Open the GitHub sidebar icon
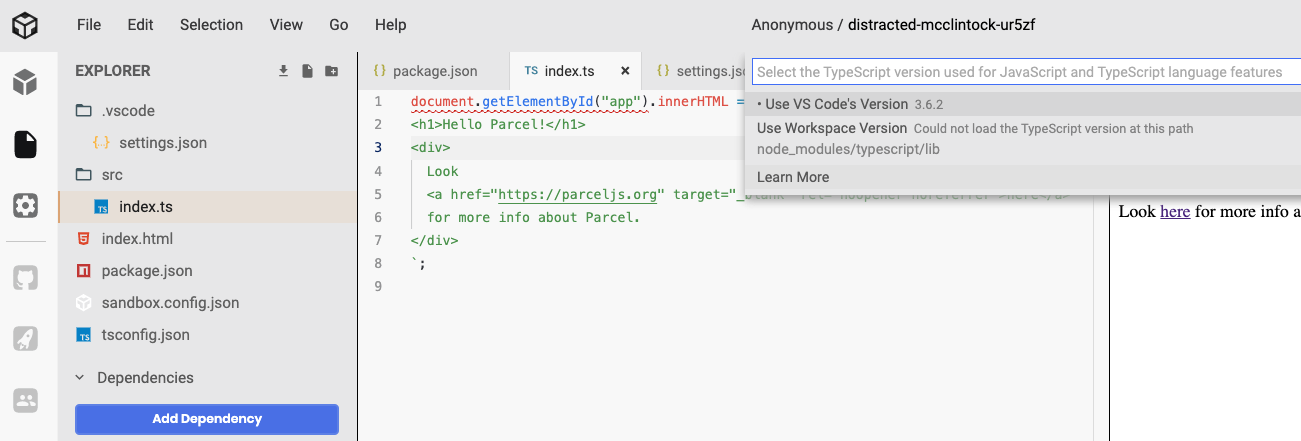 click(x=25, y=277)
